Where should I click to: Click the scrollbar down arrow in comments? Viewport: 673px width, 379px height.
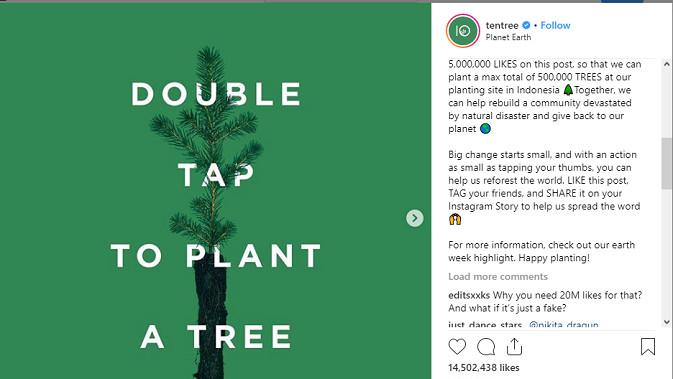667,321
